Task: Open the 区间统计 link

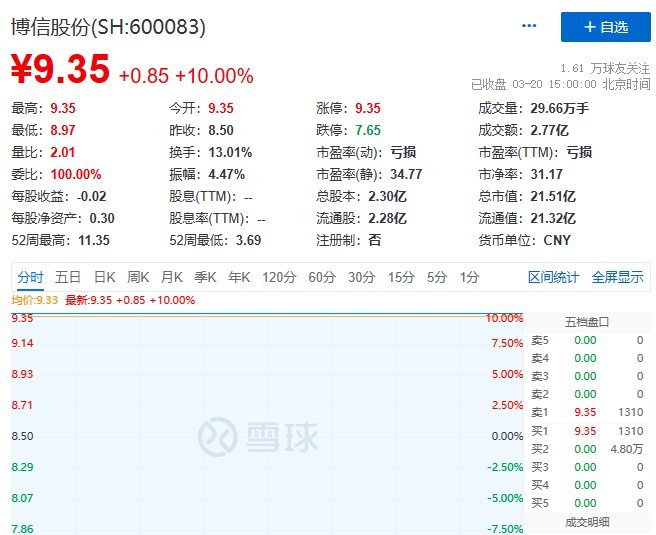Action: pos(553,277)
